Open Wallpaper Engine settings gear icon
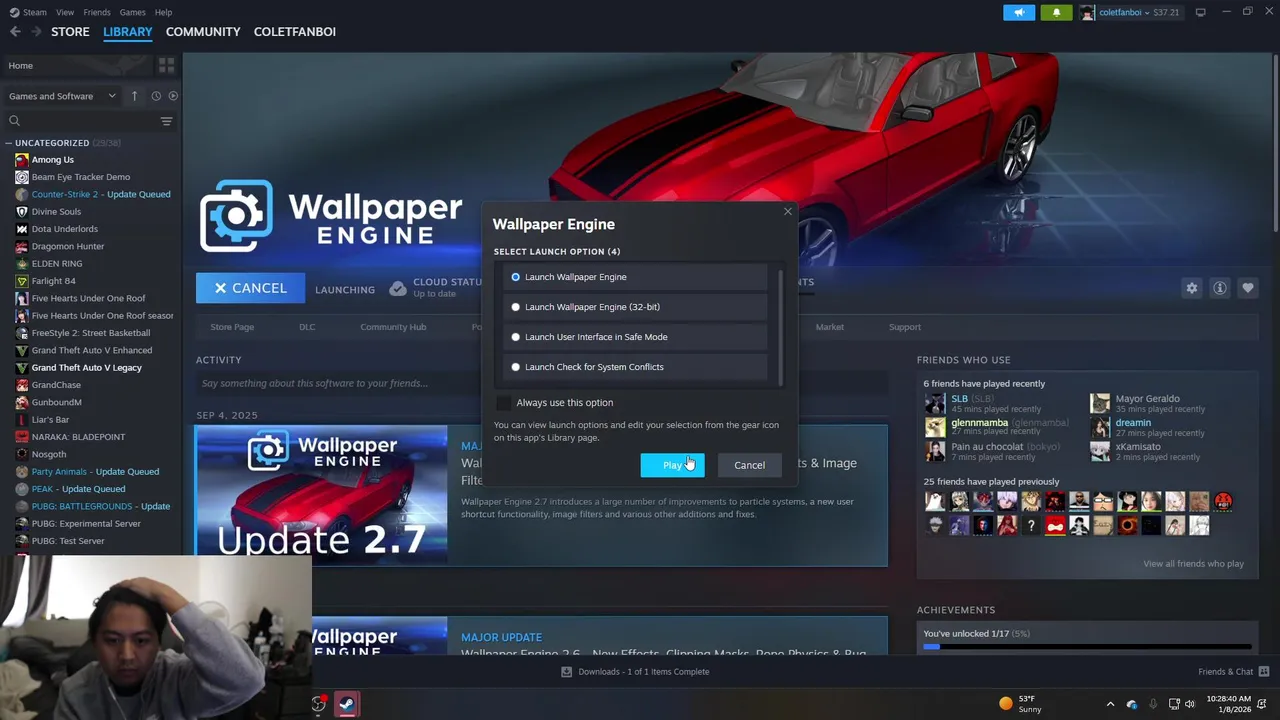 (x=1191, y=288)
